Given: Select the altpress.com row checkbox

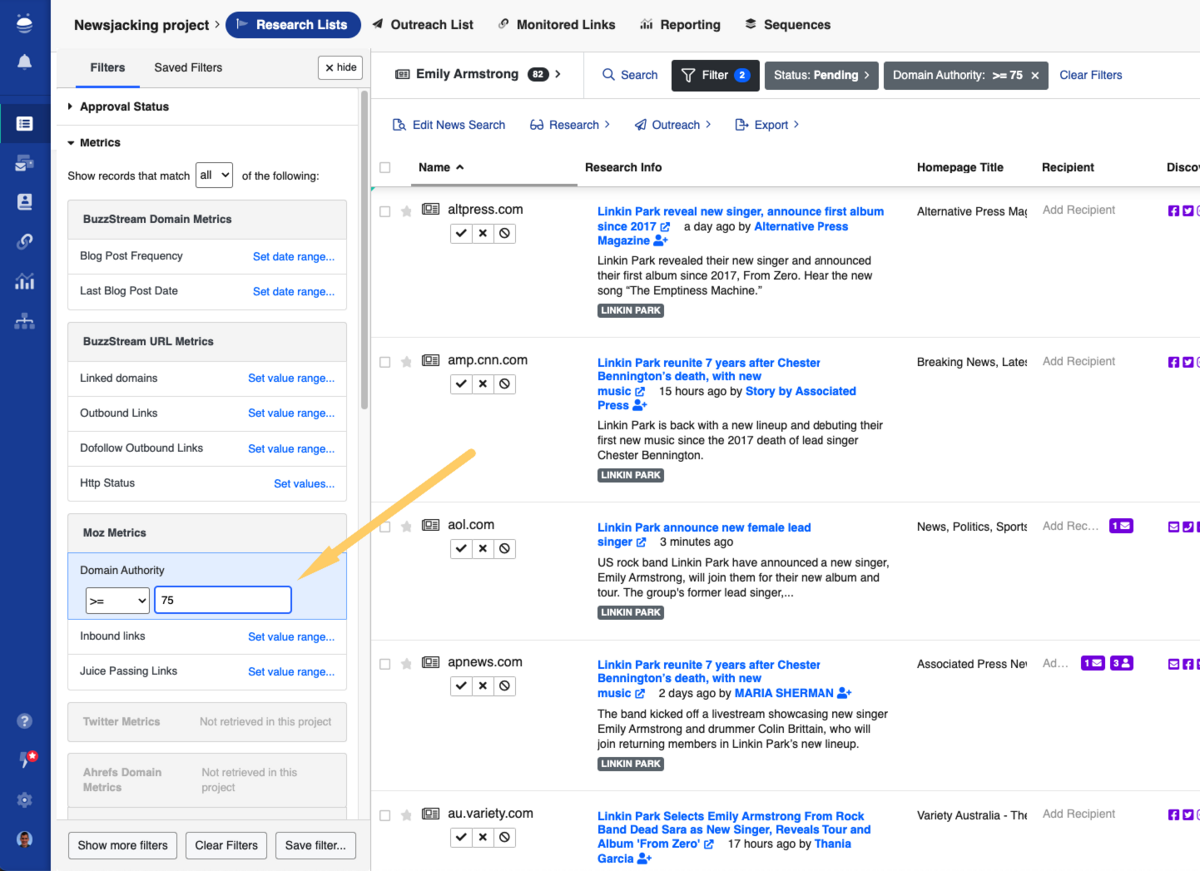Looking at the screenshot, I should coord(385,211).
